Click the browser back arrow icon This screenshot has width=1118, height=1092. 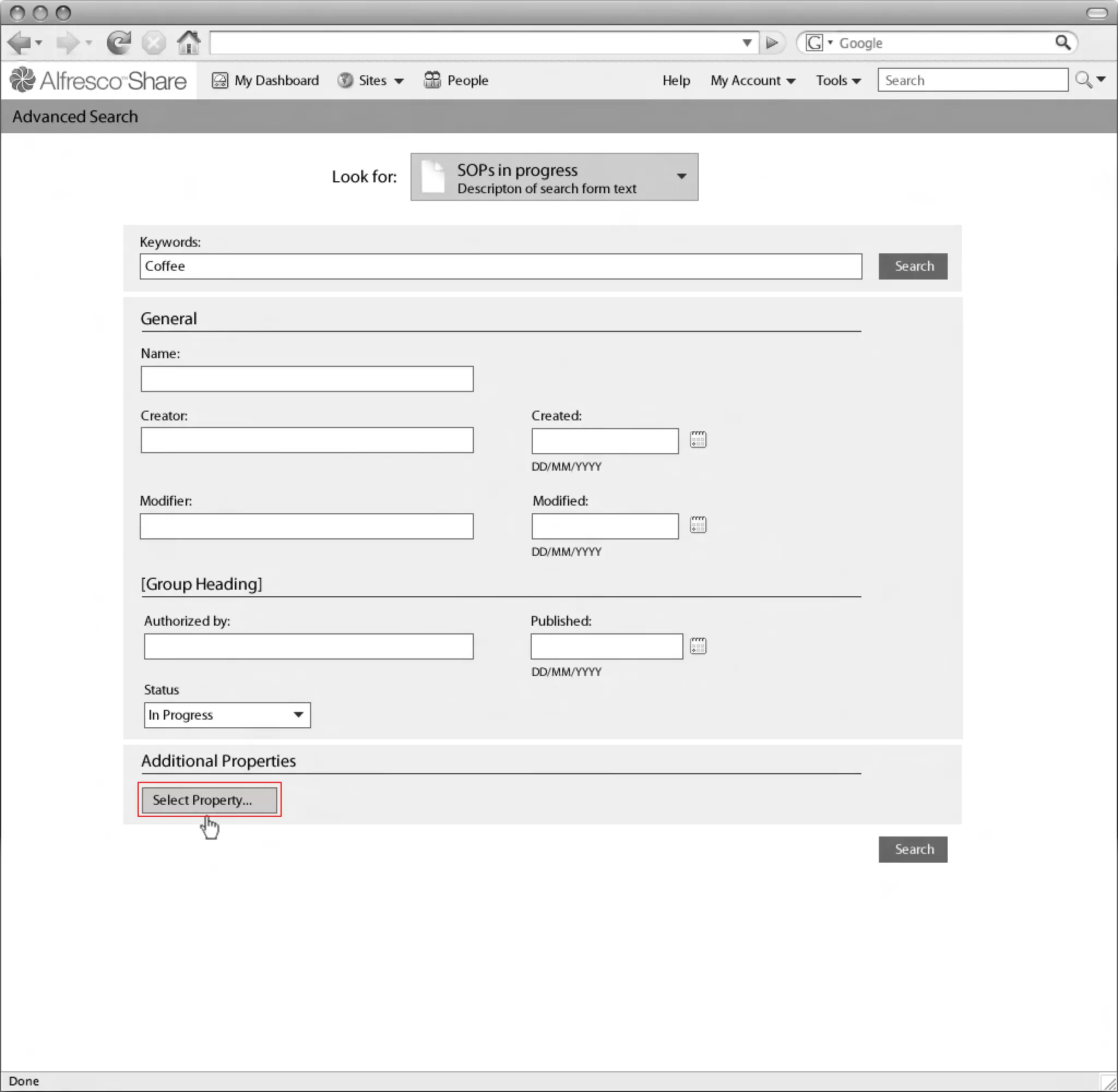[20, 43]
